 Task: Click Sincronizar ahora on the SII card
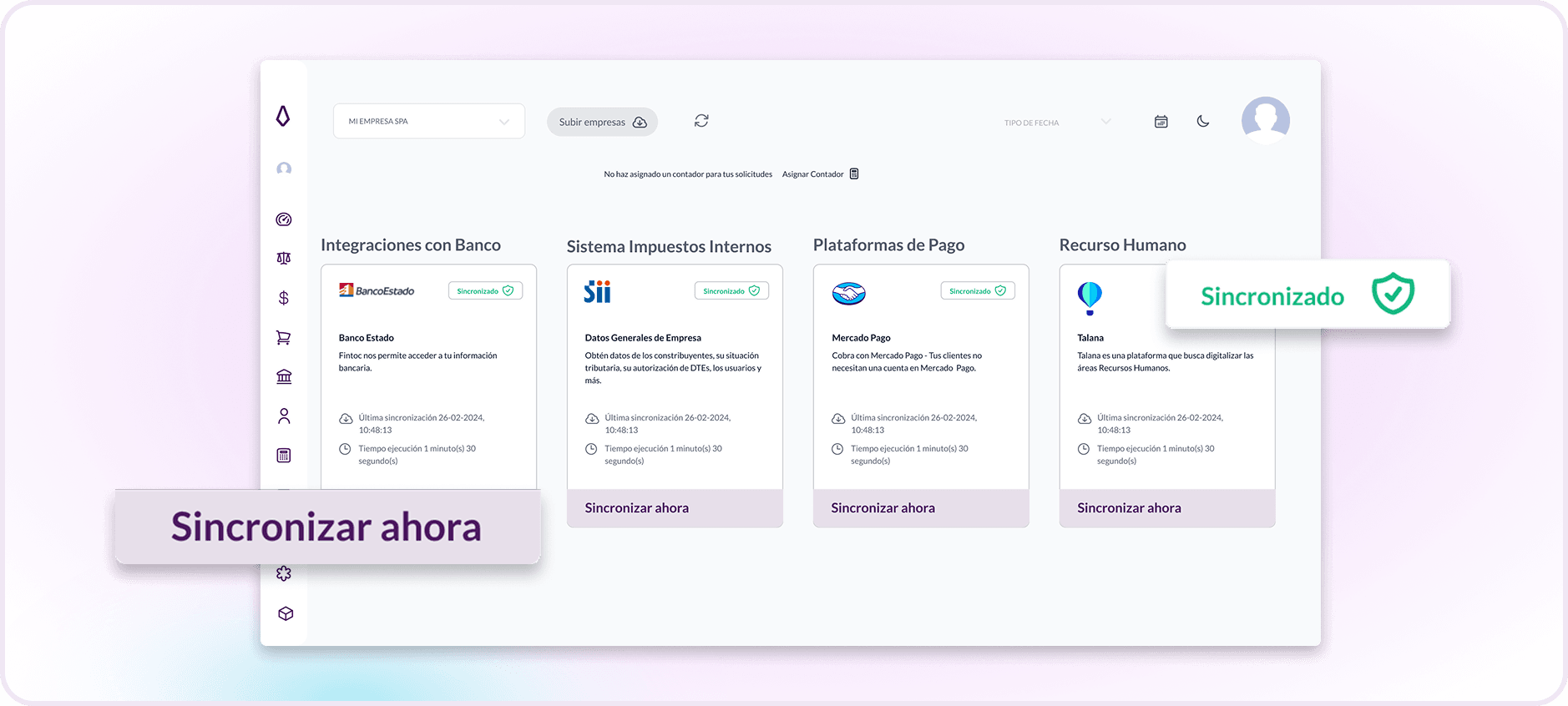(x=675, y=508)
